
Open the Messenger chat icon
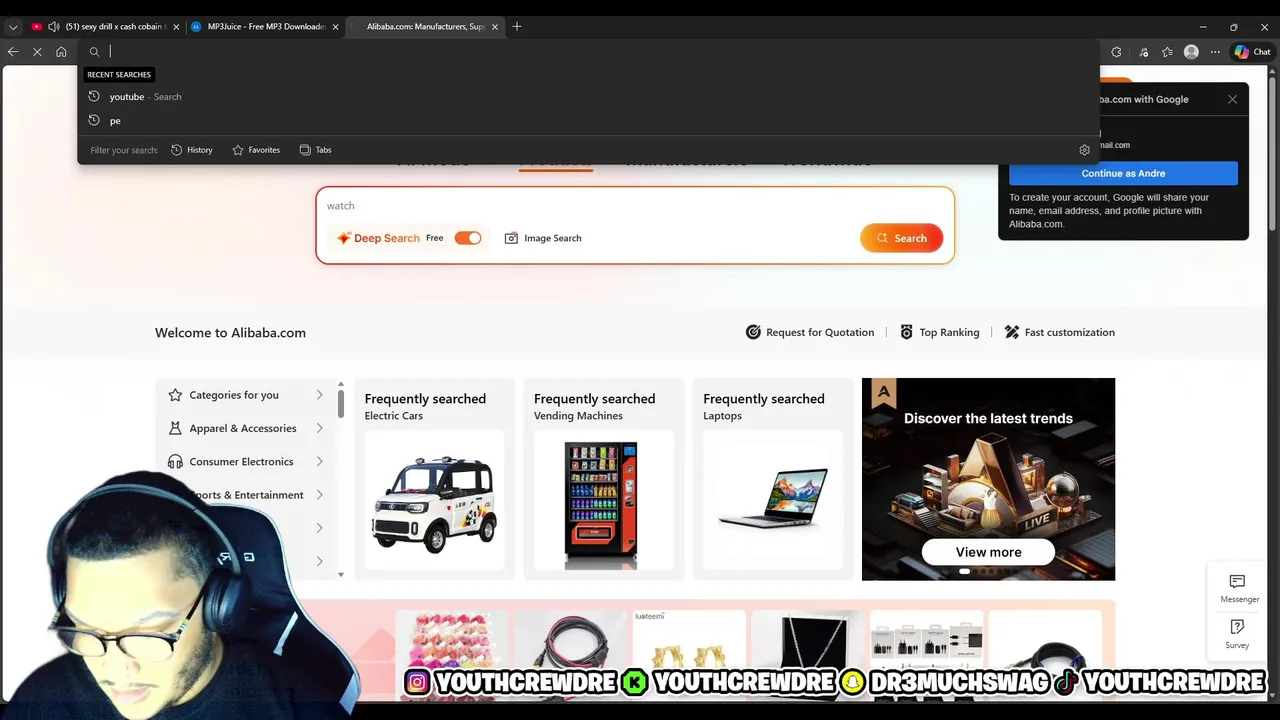click(1237, 582)
